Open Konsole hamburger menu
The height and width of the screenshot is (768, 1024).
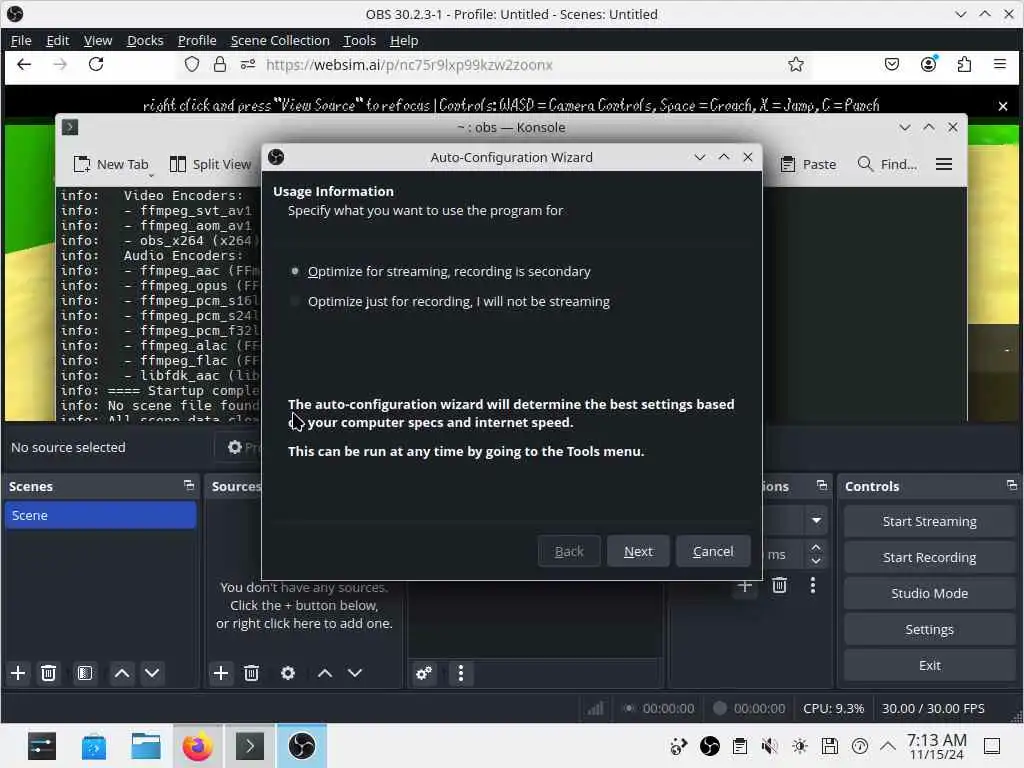(944, 164)
